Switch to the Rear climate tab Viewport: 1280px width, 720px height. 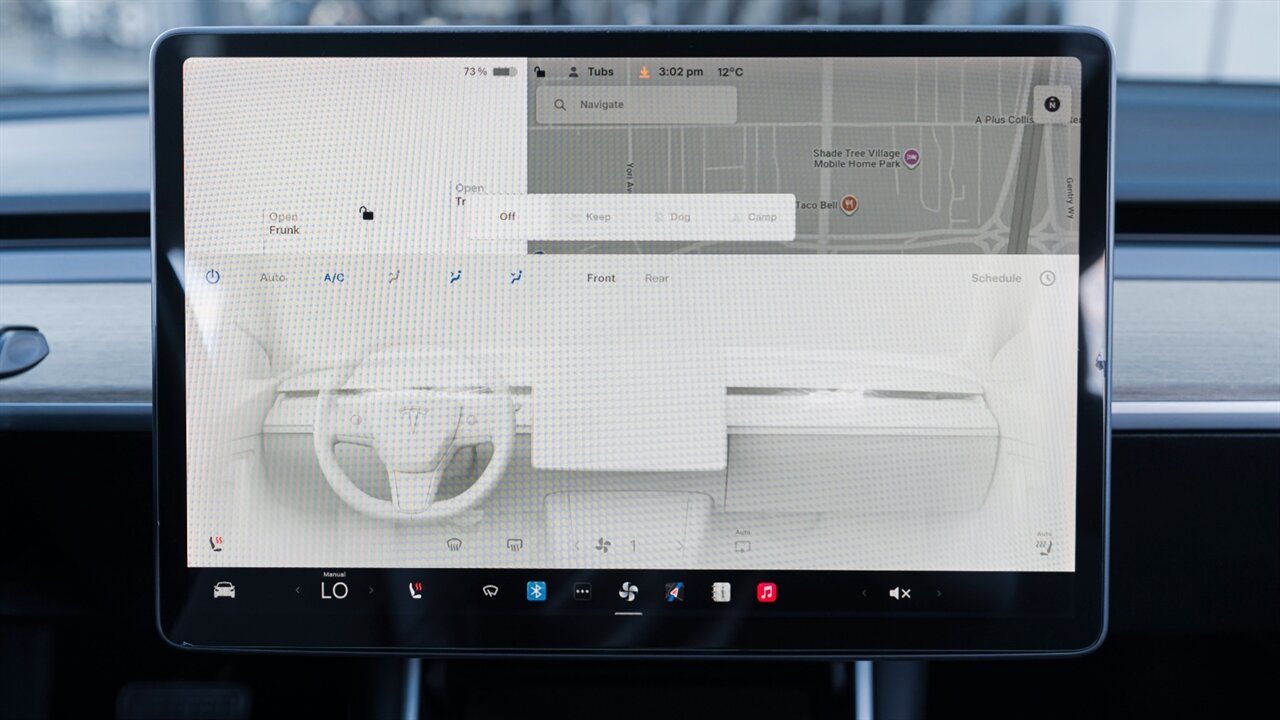(x=656, y=278)
